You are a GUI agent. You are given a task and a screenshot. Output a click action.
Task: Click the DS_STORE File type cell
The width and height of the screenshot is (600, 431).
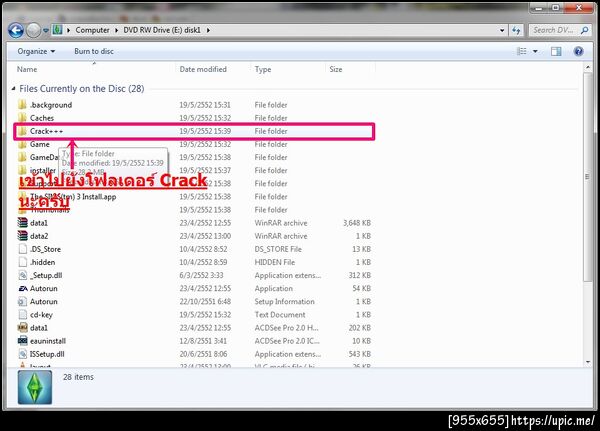(x=278, y=249)
